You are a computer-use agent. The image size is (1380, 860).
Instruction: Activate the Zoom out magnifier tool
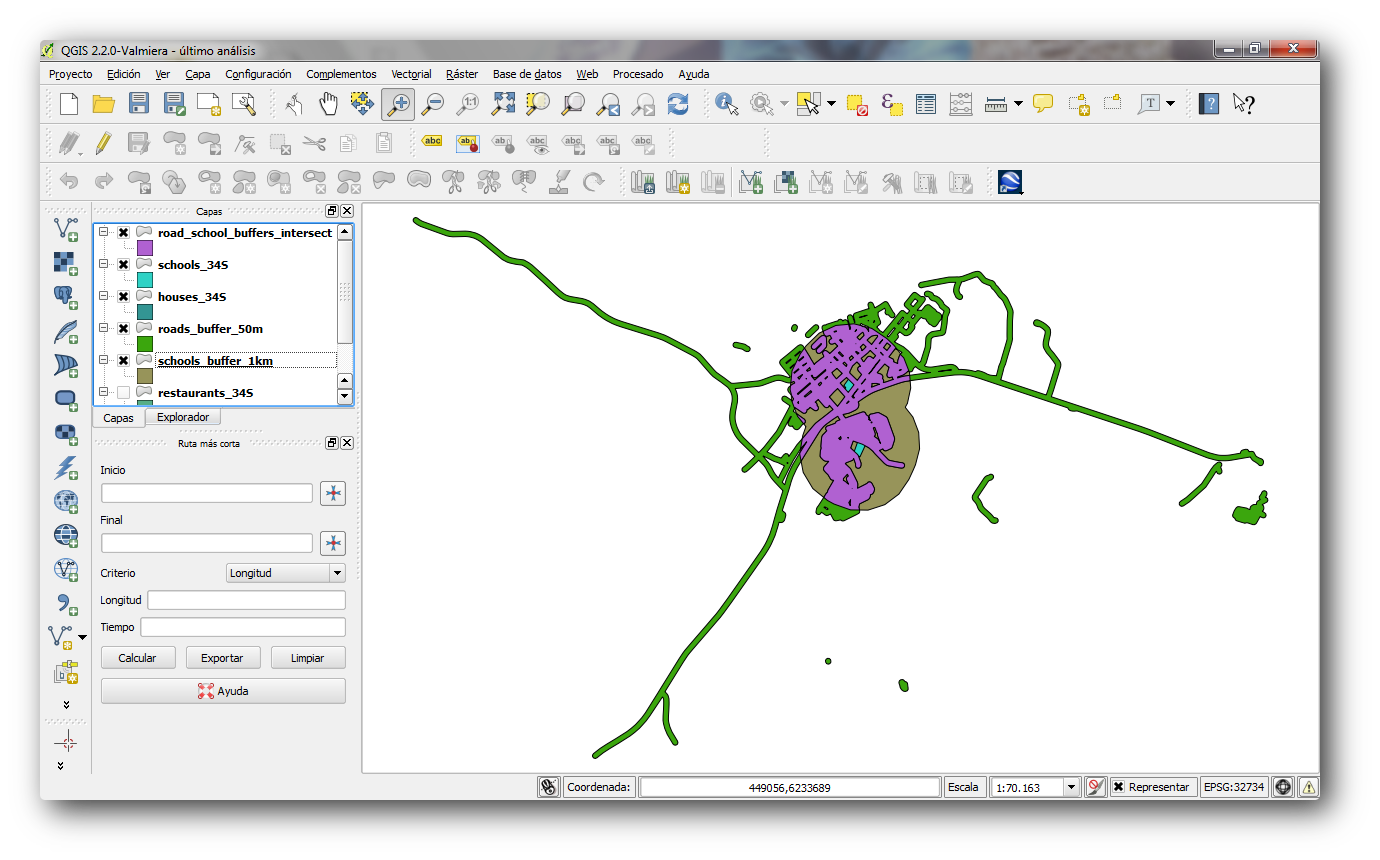pos(433,103)
